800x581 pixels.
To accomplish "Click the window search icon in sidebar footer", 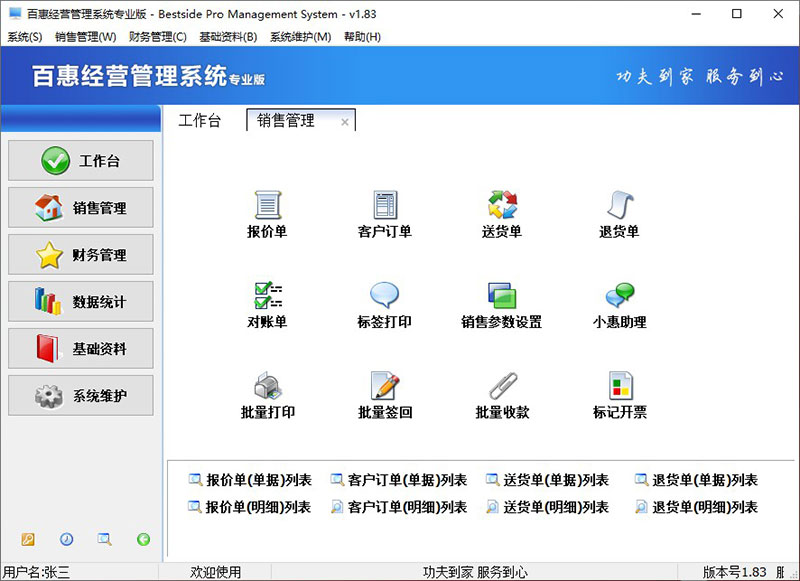I will [105, 539].
